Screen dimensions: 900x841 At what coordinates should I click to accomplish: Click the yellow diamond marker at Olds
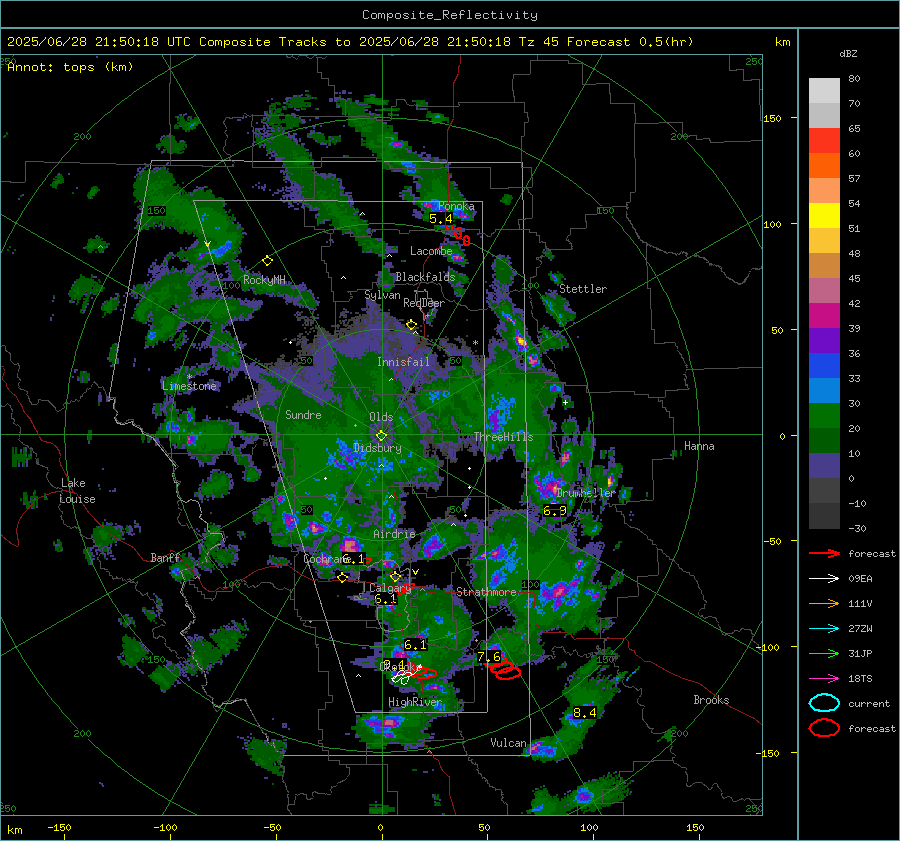point(381,436)
